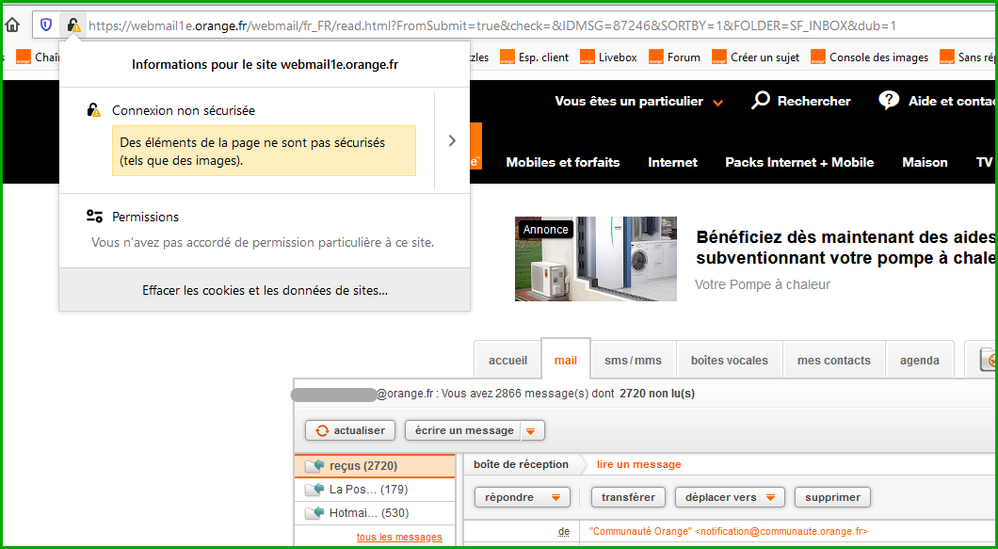Screen dimensions: 998x549
Task: Click the Aide et contact question icon
Action: 889,101
